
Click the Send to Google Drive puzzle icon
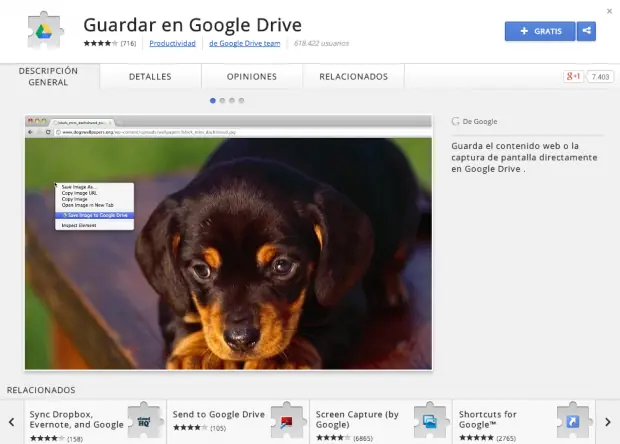coord(287,421)
